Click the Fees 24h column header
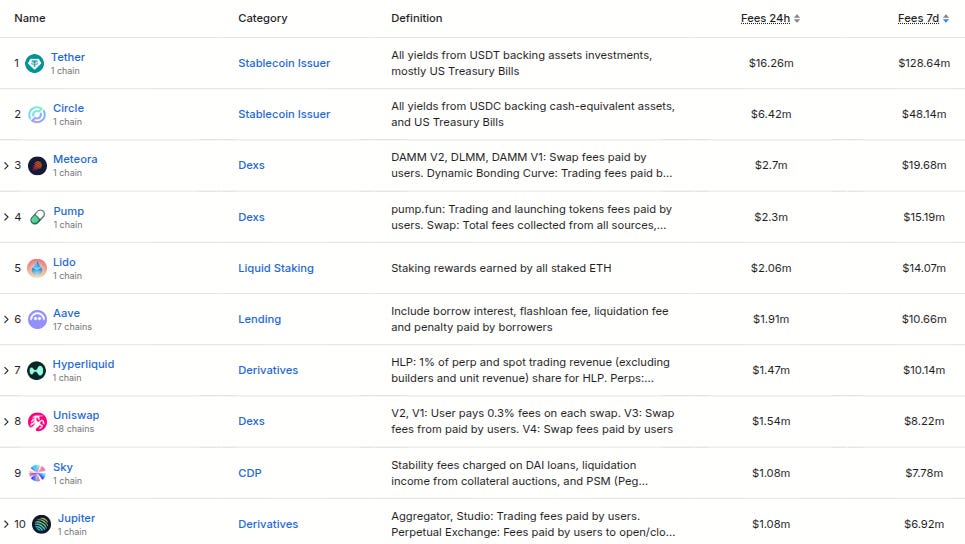The height and width of the screenshot is (544, 965). coord(766,18)
